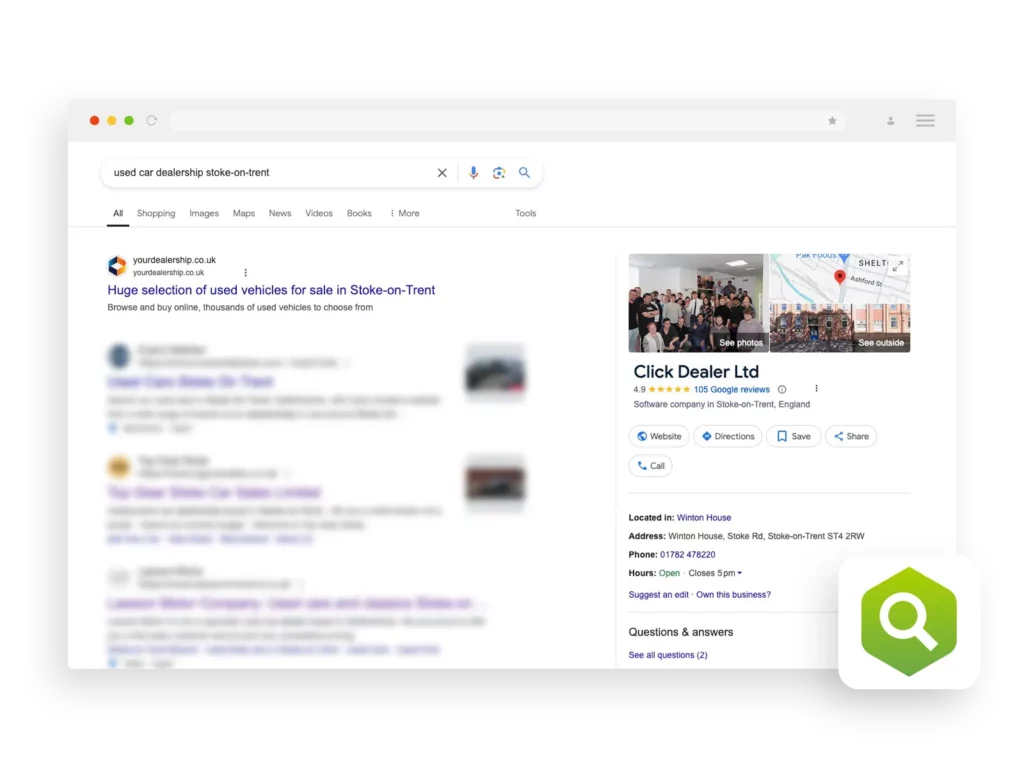Click the yellow browser window button
Image resolution: width=1024 pixels, height=768 pixels.
[112, 121]
